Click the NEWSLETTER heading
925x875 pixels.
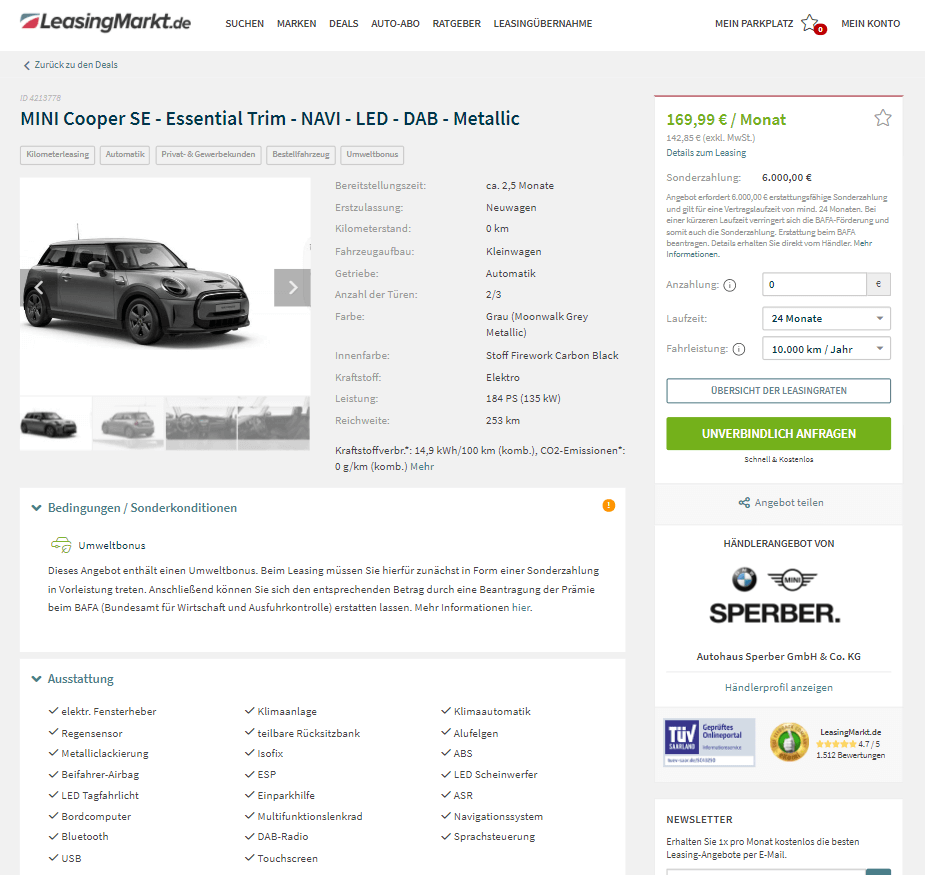click(x=699, y=820)
